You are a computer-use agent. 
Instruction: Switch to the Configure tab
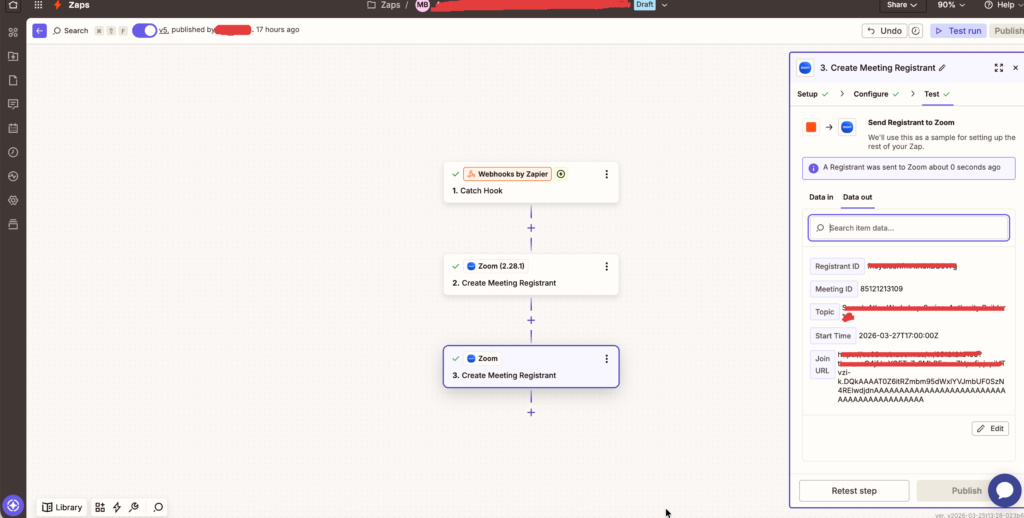point(876,94)
